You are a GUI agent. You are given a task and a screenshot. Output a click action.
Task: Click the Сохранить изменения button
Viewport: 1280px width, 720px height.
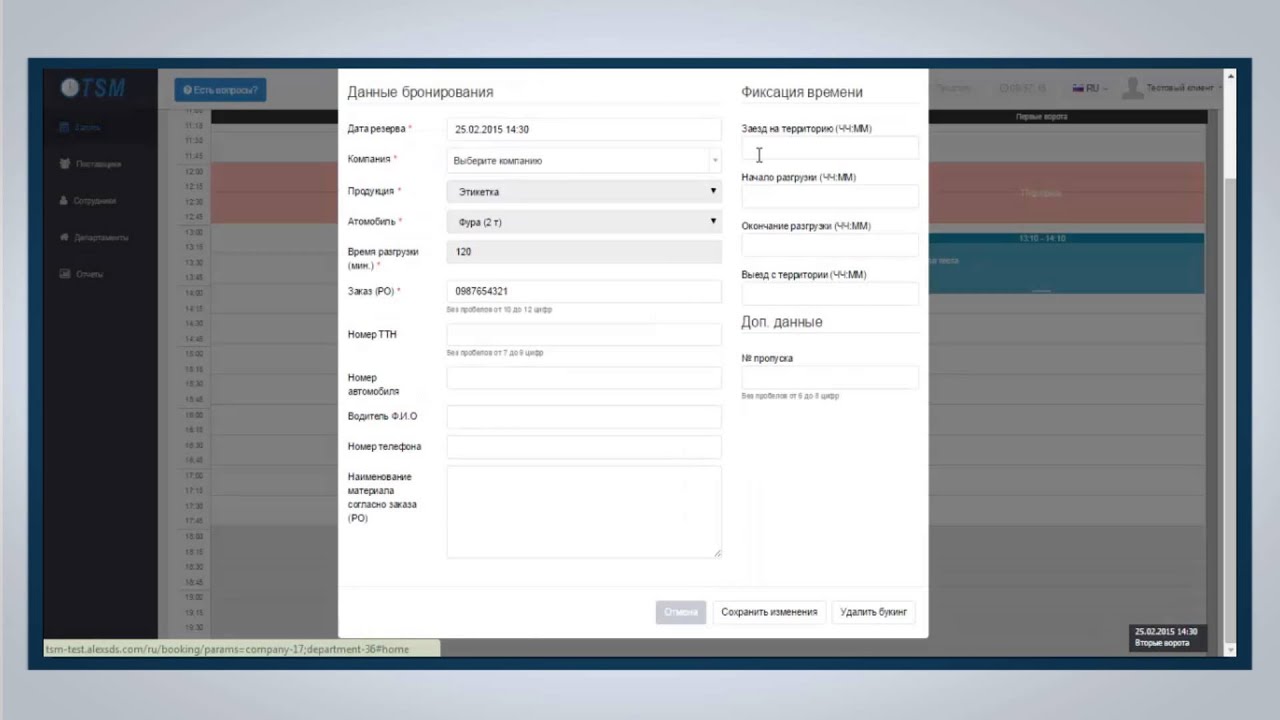(x=769, y=612)
